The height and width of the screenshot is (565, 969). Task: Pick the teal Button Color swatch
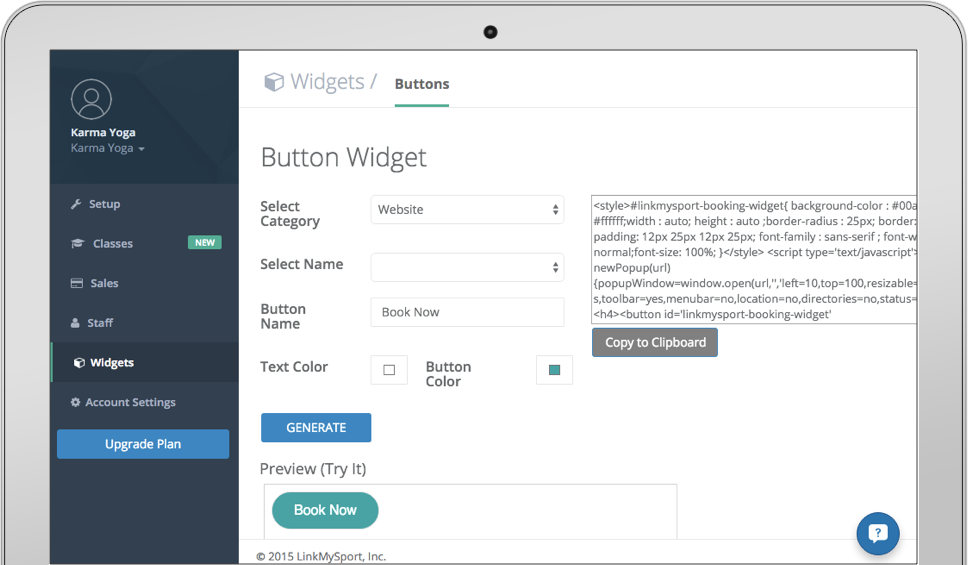[x=554, y=370]
